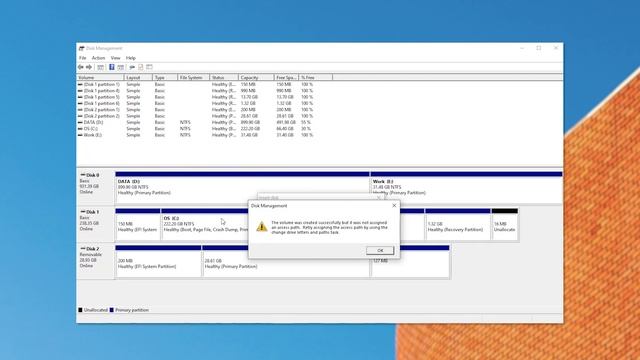Click the 55 % free cell for DATA

[x=306, y=122]
